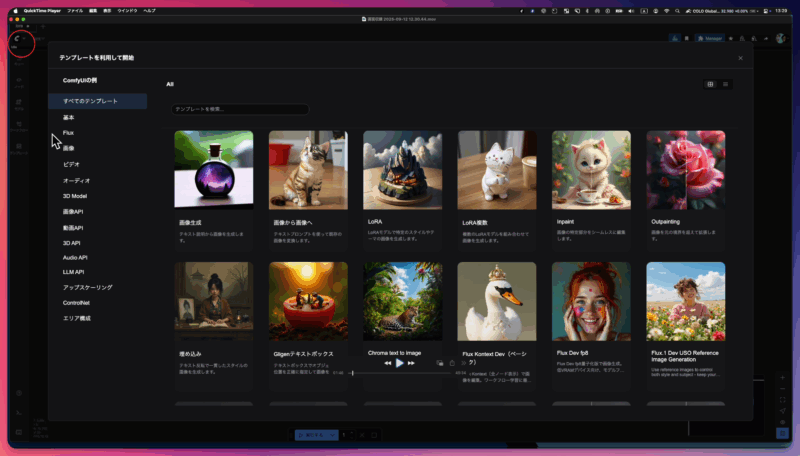Open the Flux Kontext Dev swan template

pyautogui.click(x=497, y=301)
